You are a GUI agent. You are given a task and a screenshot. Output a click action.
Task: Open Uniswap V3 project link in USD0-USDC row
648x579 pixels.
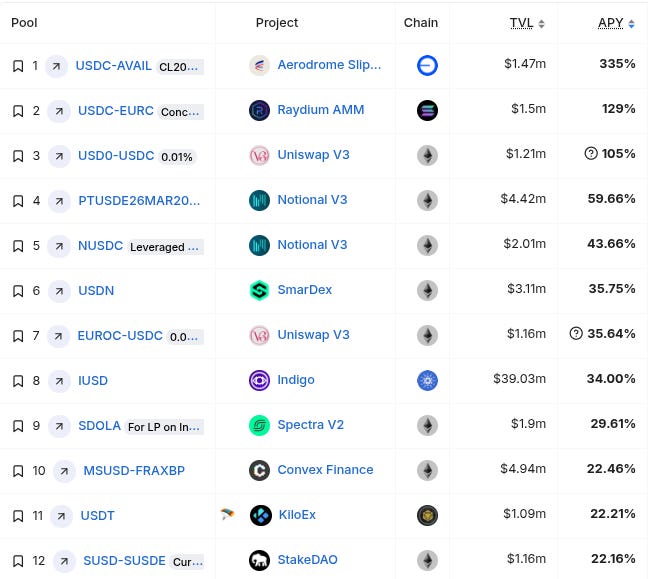313,155
